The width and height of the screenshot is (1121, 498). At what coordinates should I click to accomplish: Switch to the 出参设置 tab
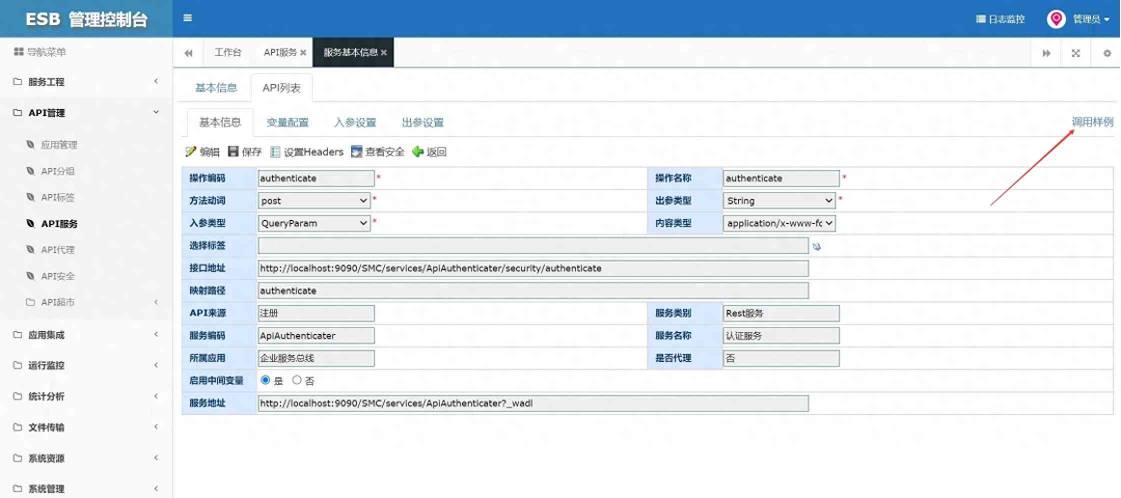pyautogui.click(x=423, y=122)
